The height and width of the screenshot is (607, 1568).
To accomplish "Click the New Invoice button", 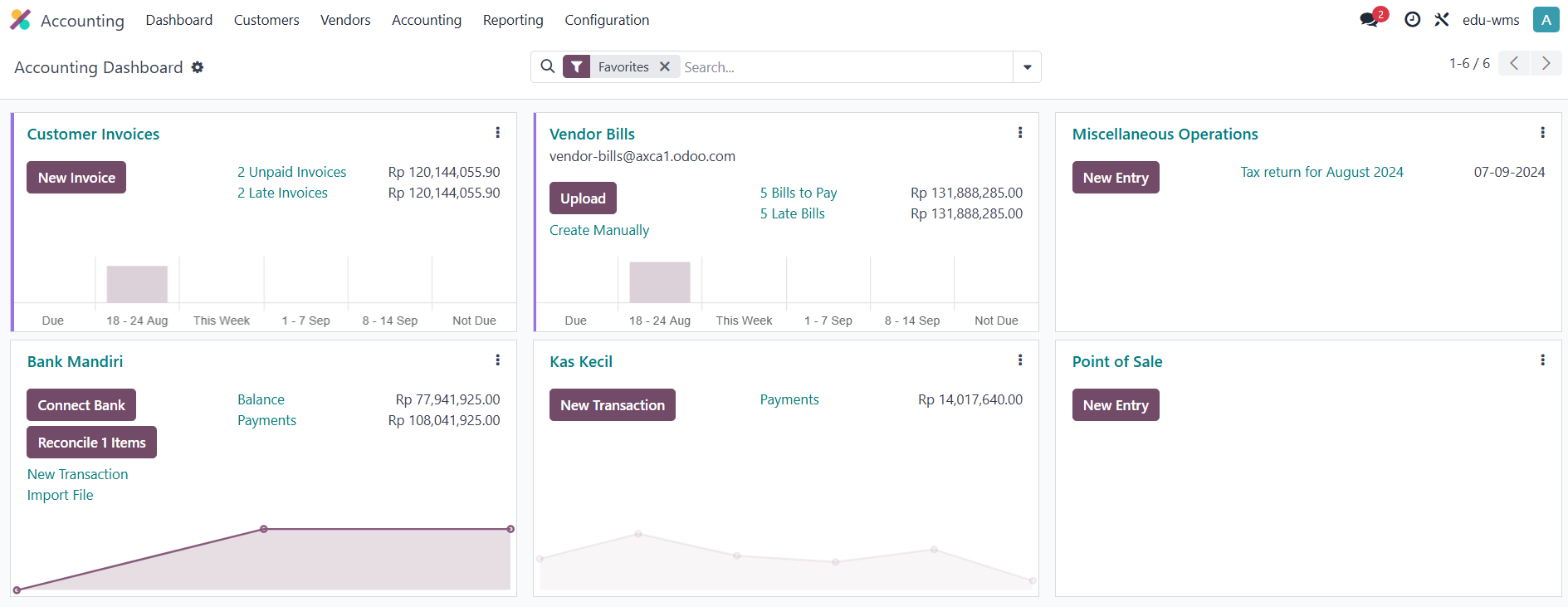I will click(x=76, y=178).
